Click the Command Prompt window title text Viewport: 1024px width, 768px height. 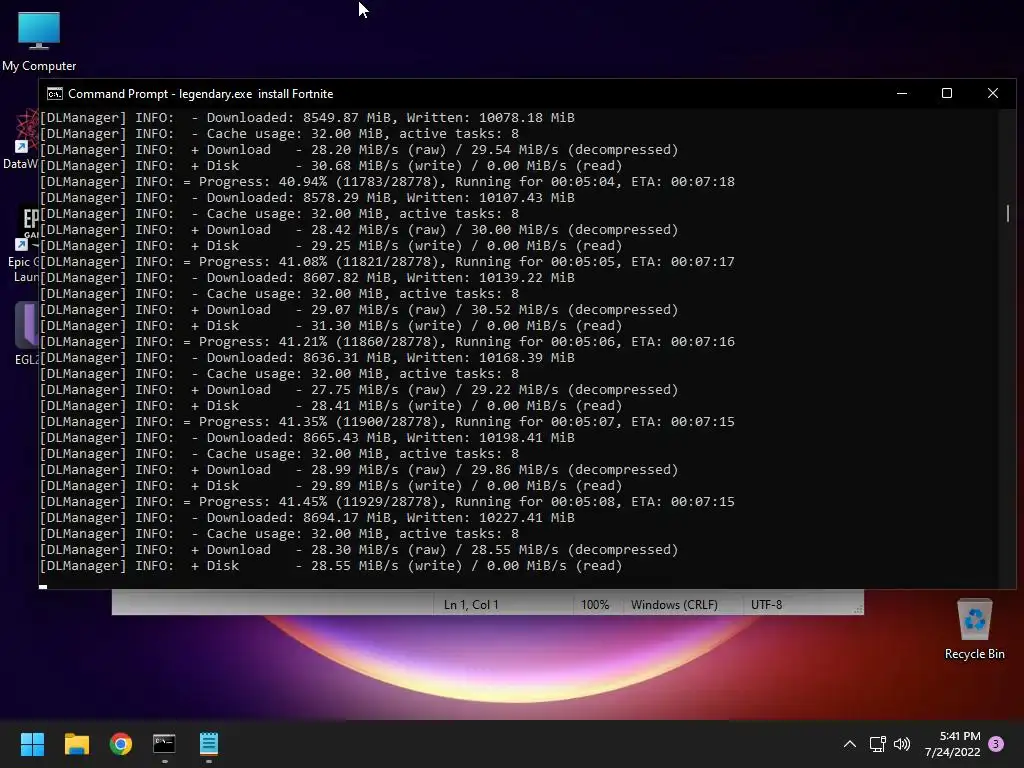coord(200,94)
